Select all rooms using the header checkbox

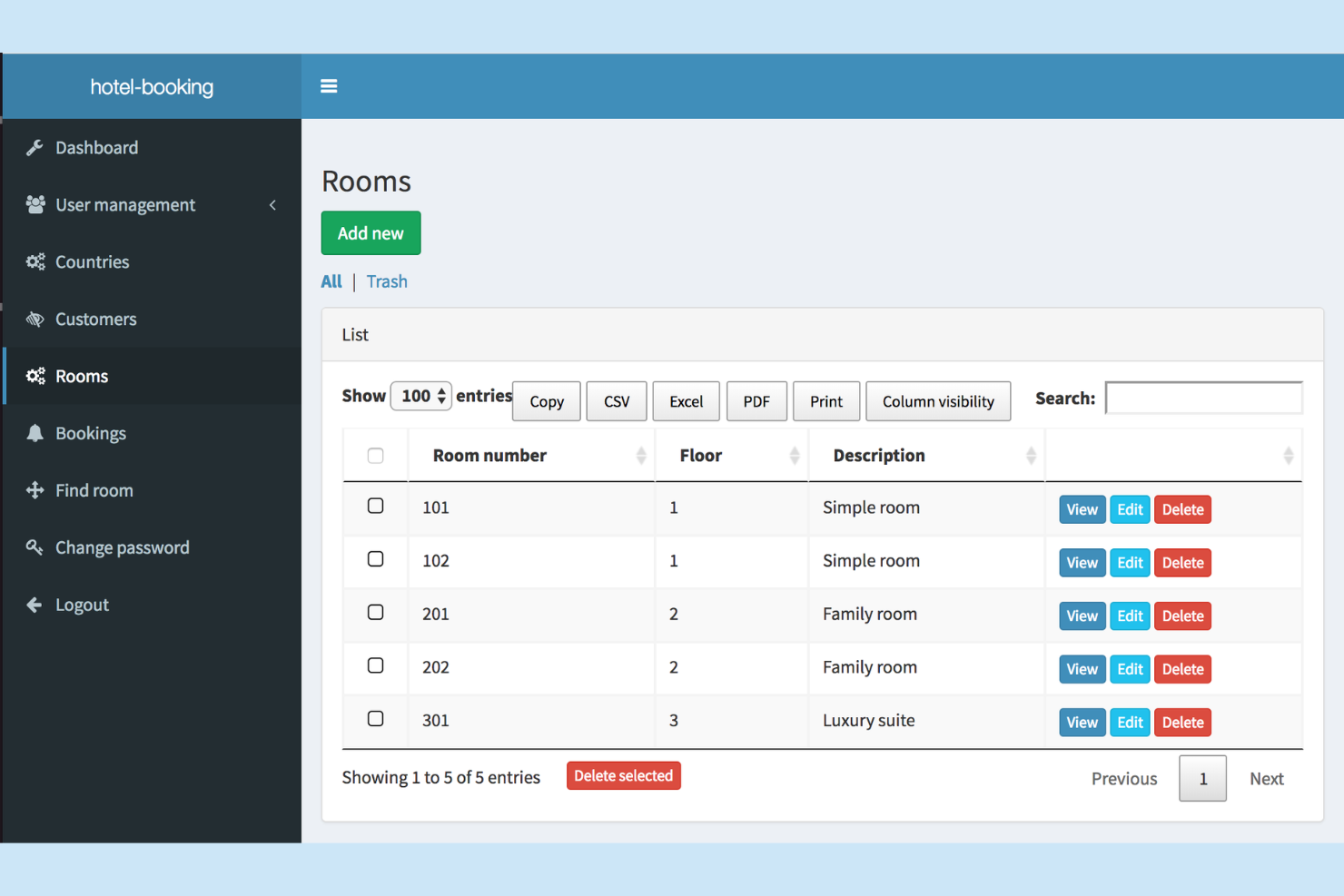click(x=375, y=454)
